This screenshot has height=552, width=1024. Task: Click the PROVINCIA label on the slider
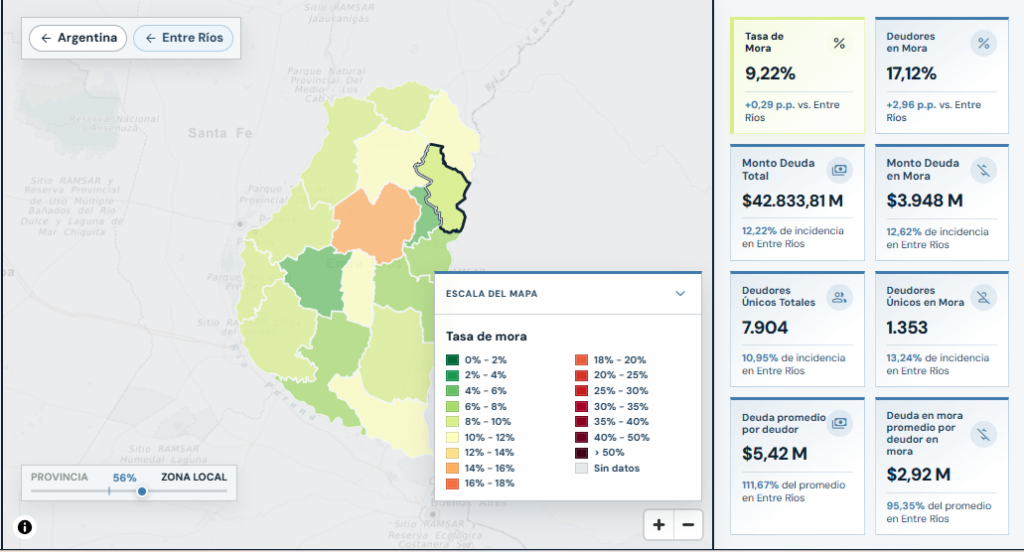pos(59,477)
